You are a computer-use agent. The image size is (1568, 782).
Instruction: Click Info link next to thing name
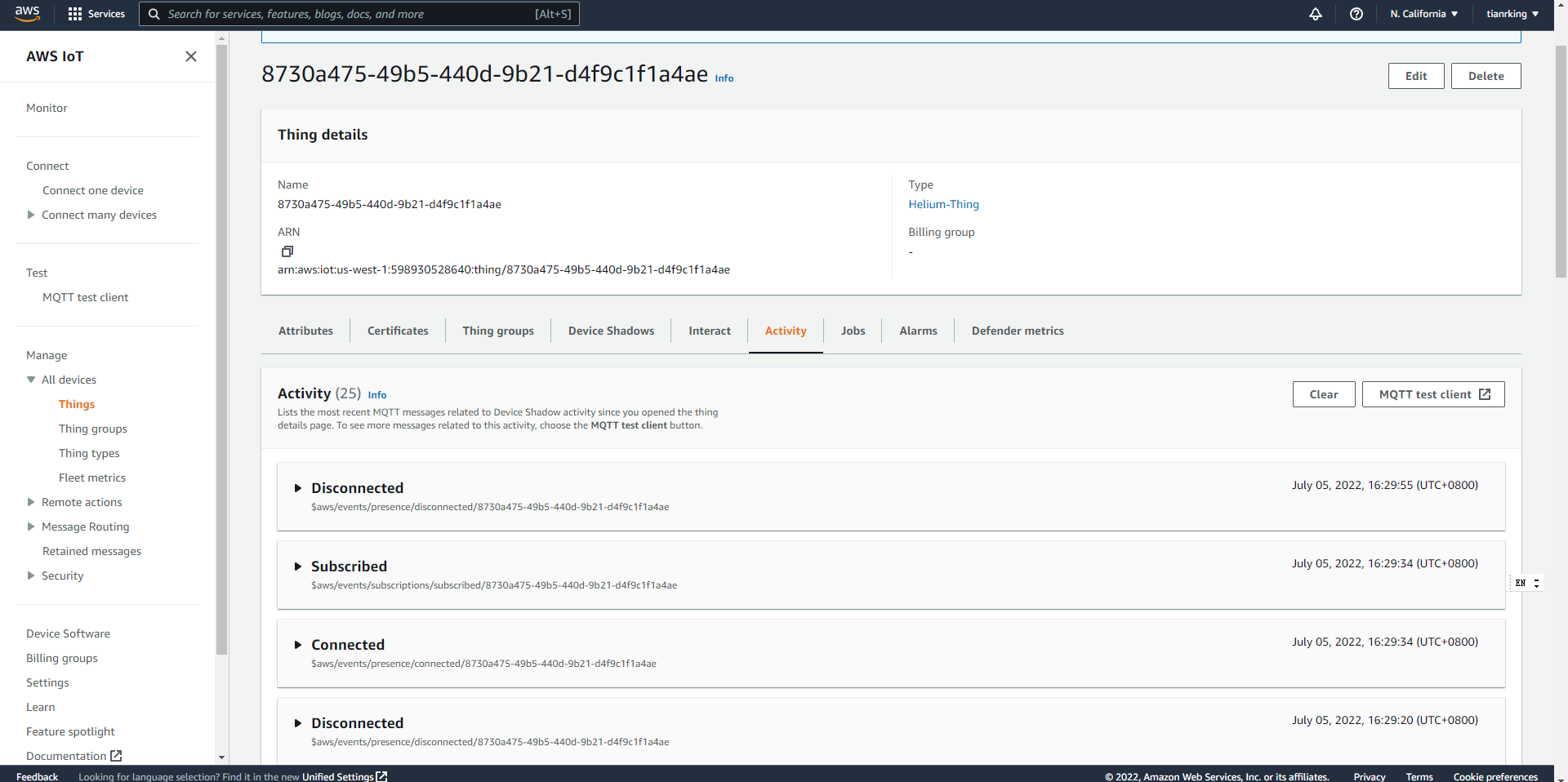(x=724, y=78)
